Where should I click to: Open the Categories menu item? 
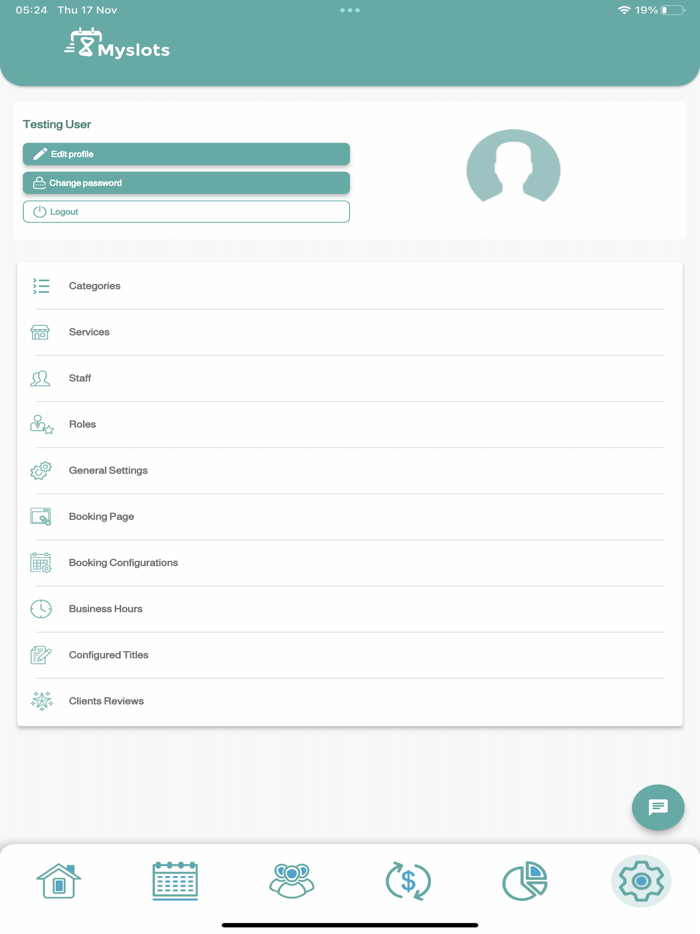click(x=350, y=286)
